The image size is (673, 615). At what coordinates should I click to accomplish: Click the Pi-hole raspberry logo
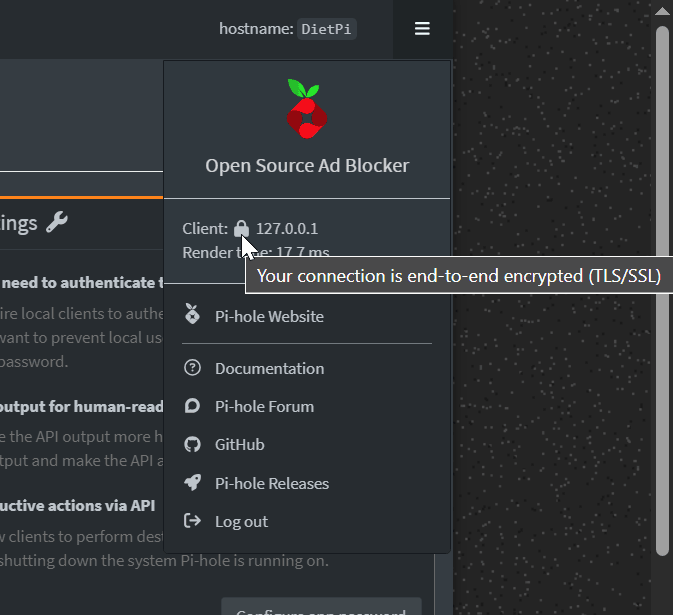click(307, 109)
